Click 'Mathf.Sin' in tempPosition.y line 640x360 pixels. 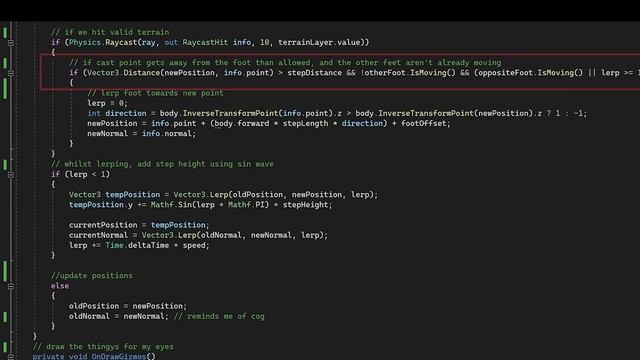tap(171, 205)
